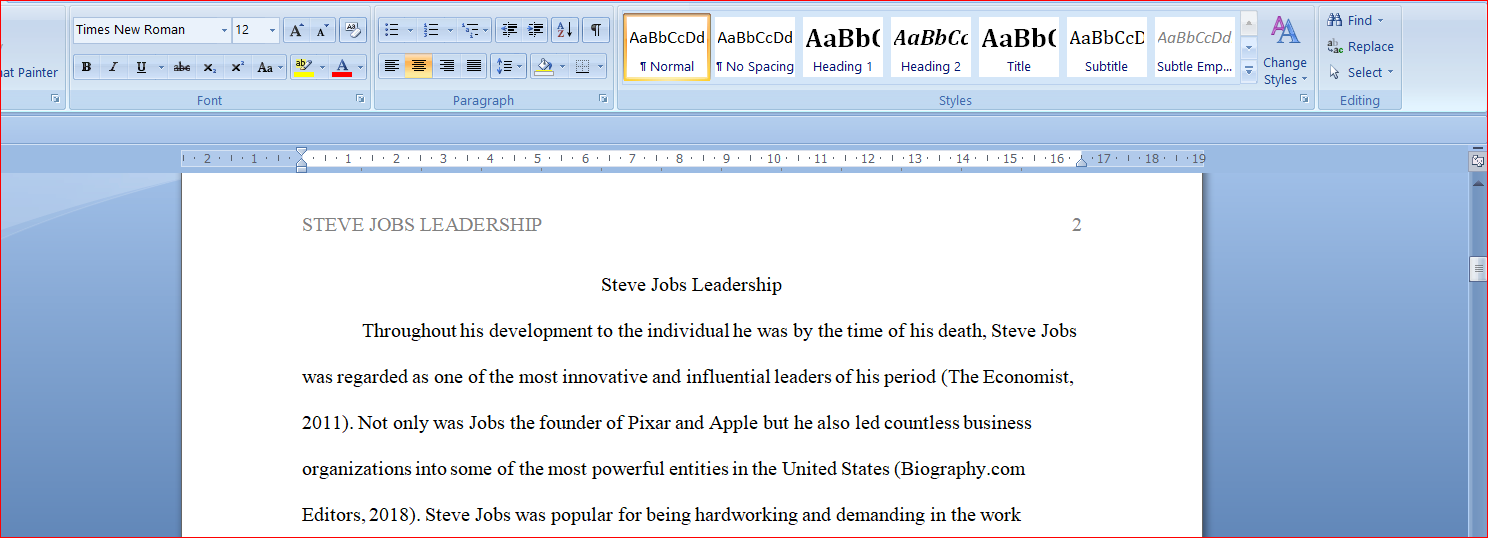Apply the Heading 1 style
1488x538 pixels.
pyautogui.click(x=843, y=47)
